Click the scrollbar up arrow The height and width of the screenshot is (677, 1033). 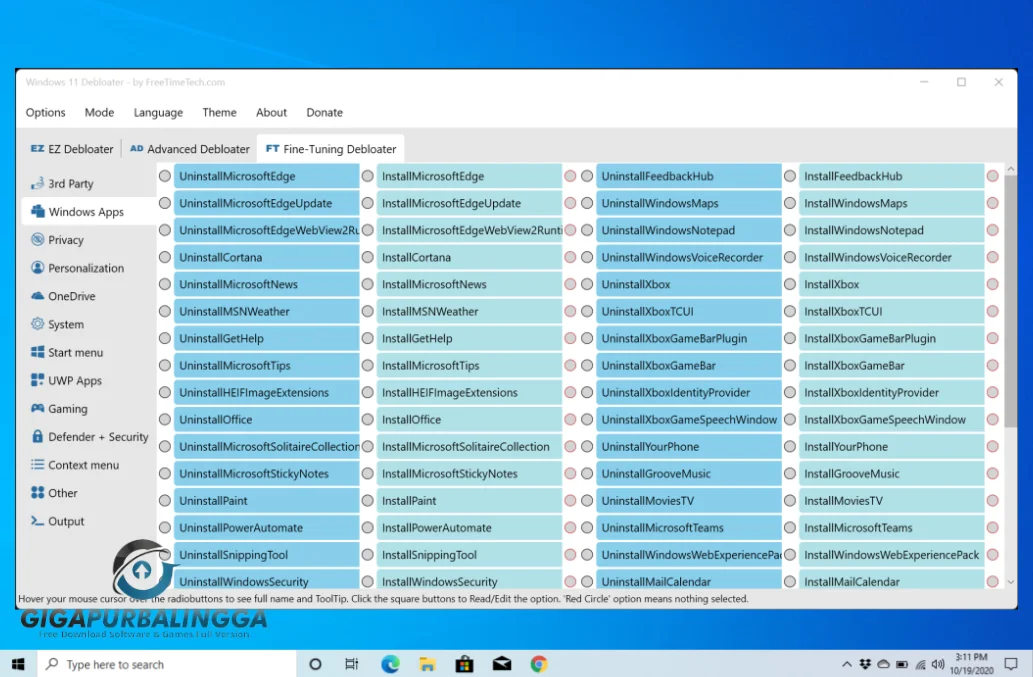coord(1011,169)
